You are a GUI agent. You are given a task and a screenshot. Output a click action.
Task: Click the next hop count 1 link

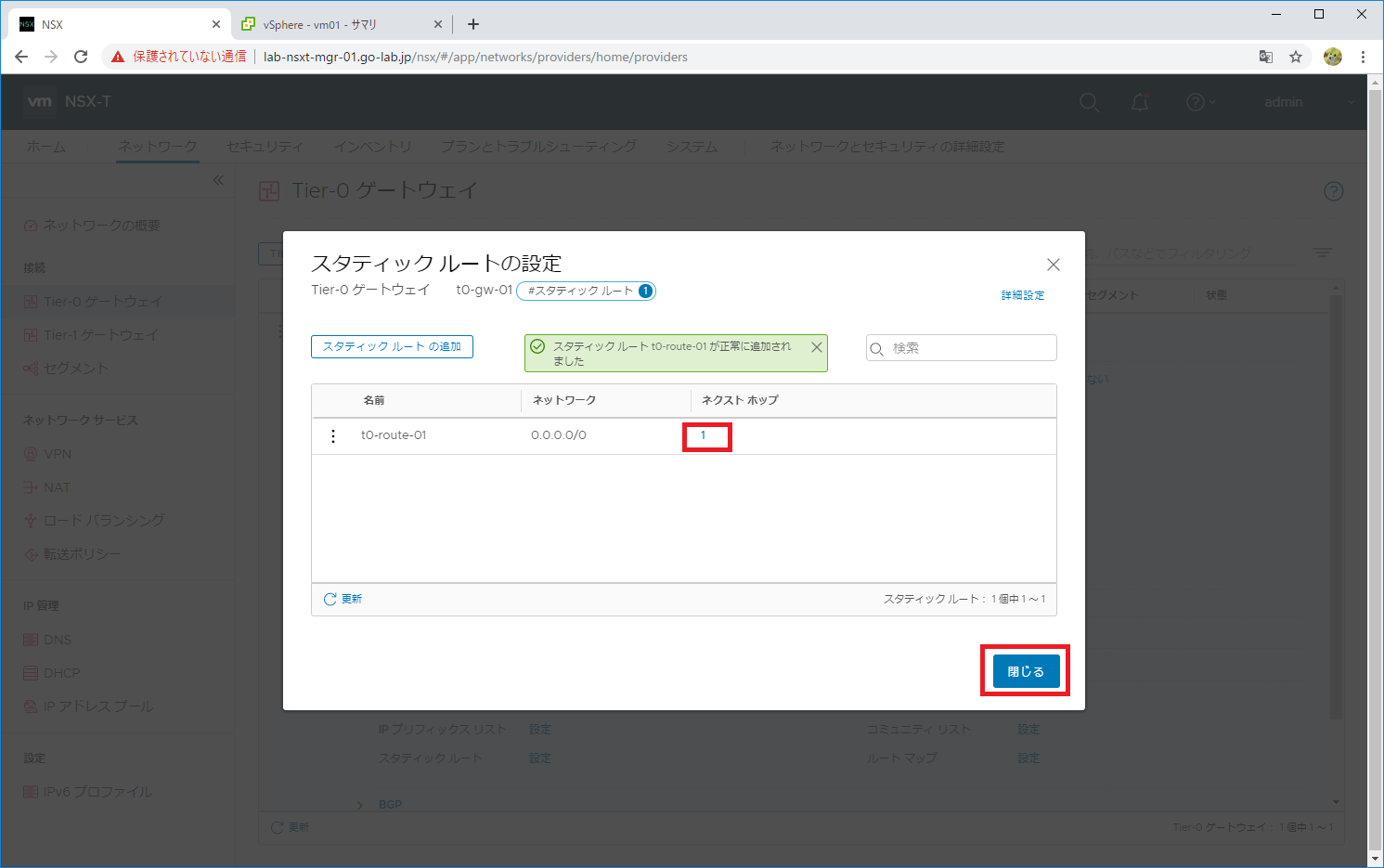pyautogui.click(x=703, y=435)
